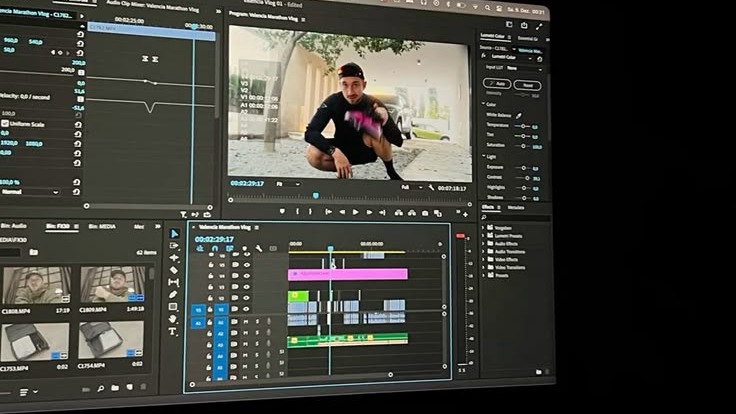The image size is (736, 414).
Task: Add marker in program monitor
Action: [282, 211]
